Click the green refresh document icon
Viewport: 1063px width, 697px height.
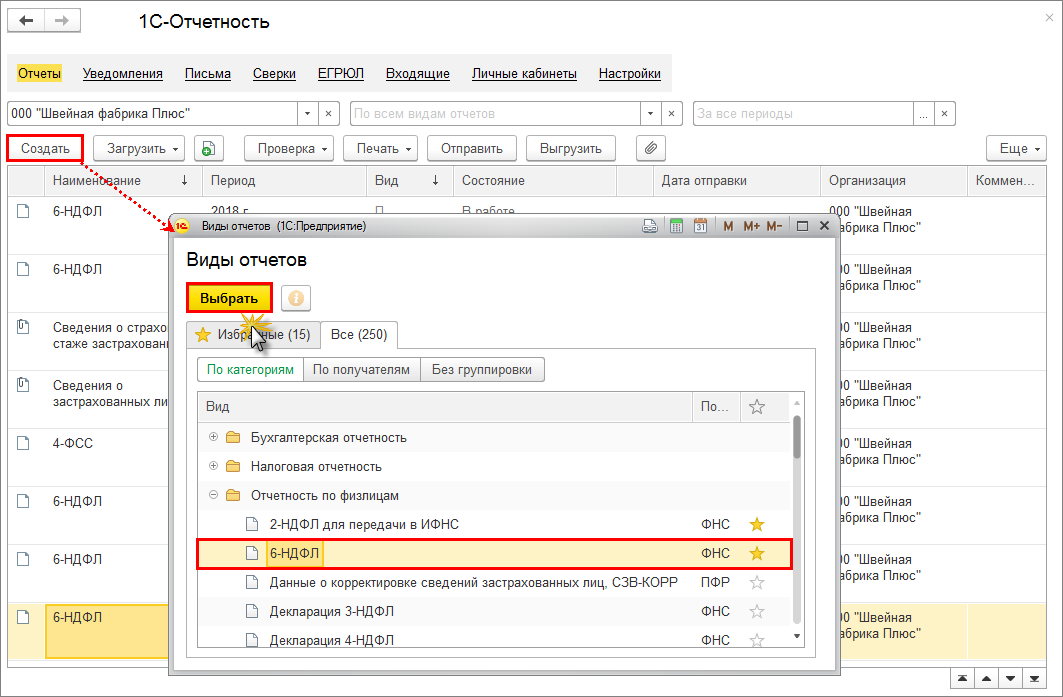click(207, 149)
